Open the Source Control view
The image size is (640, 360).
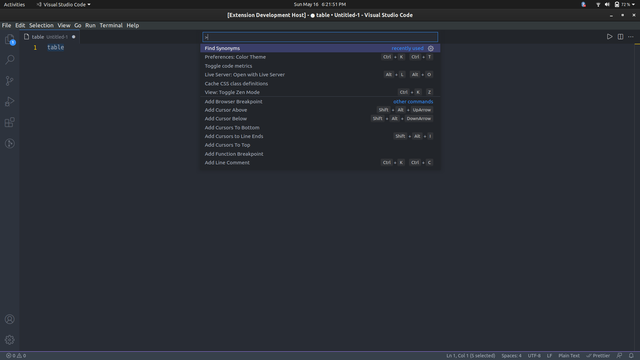pos(10,81)
